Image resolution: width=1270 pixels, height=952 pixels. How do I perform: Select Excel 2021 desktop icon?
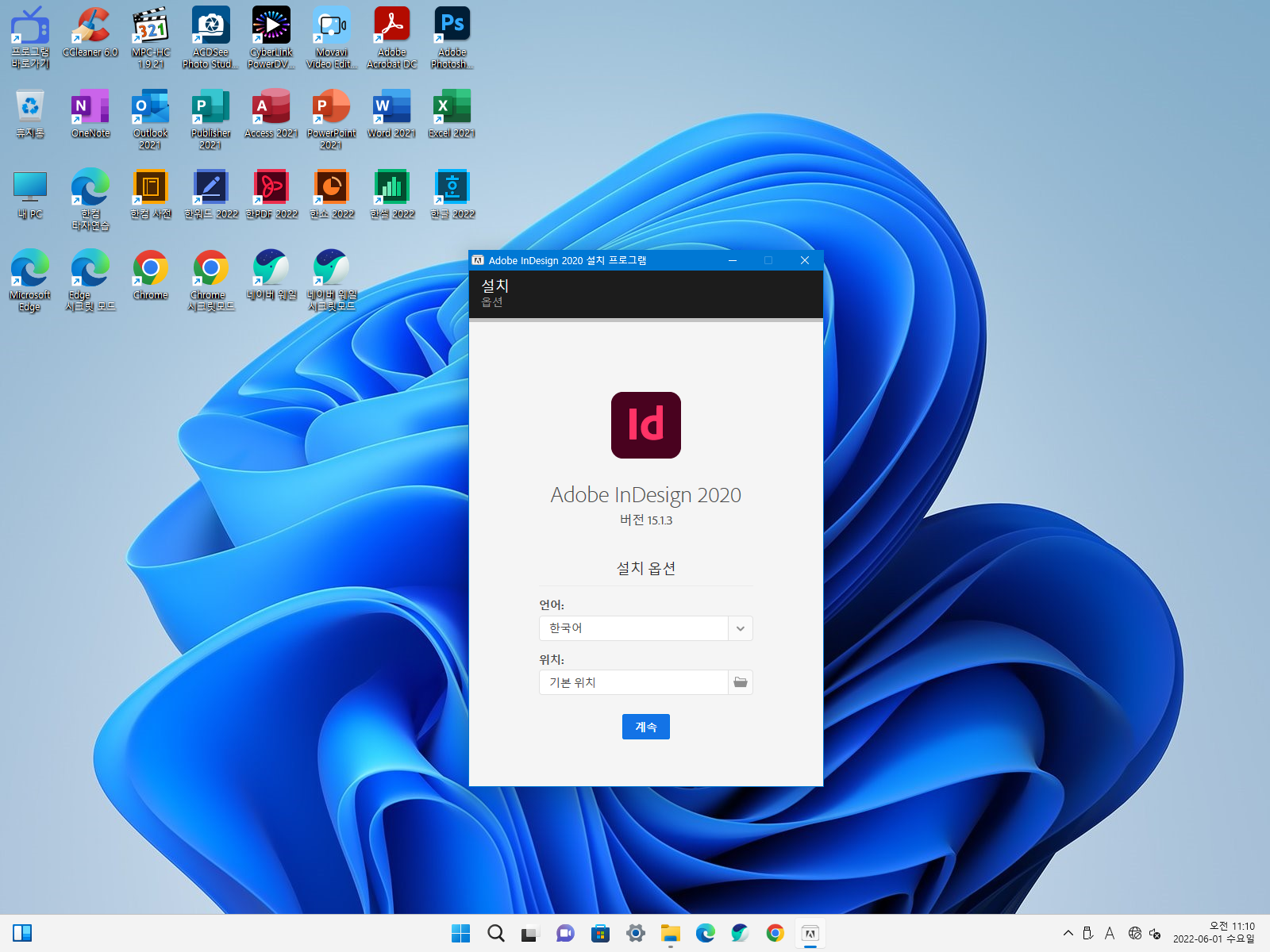452,113
